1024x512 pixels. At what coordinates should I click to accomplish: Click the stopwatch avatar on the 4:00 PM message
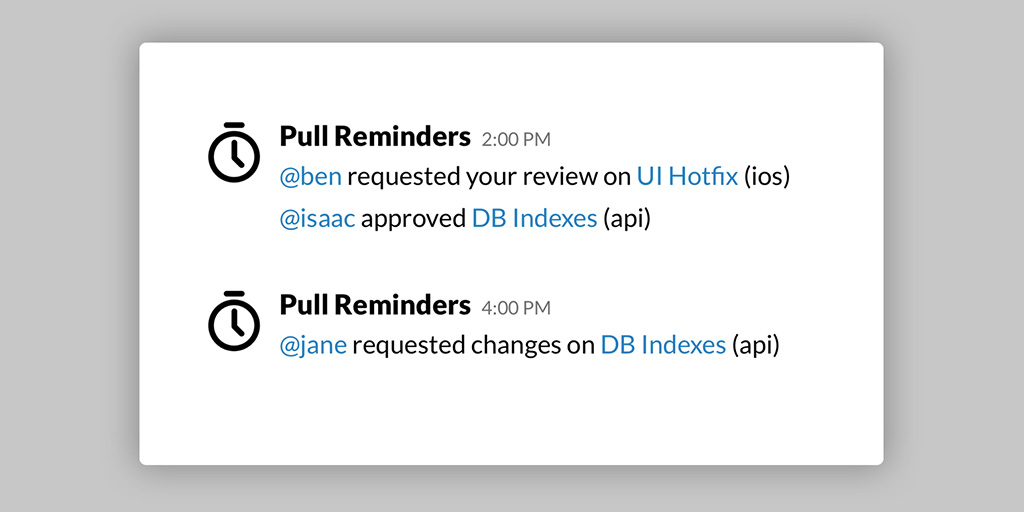[x=233, y=321]
